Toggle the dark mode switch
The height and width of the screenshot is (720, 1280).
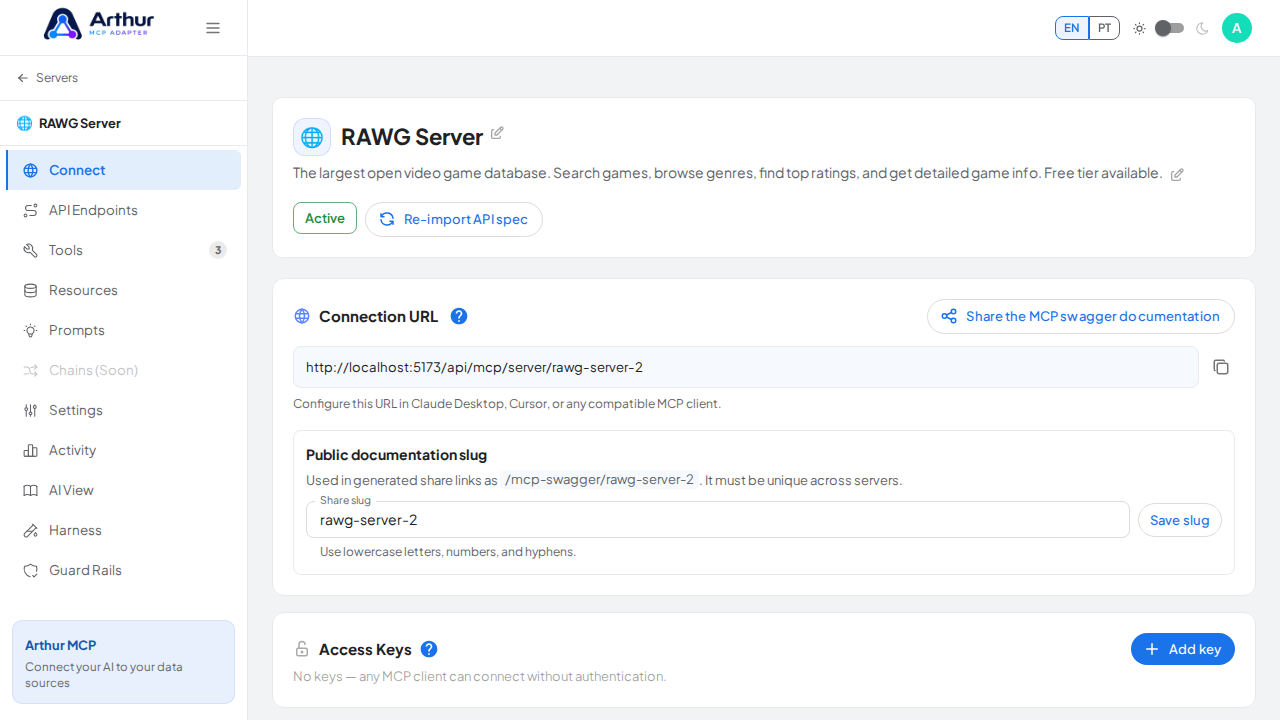coord(1169,28)
